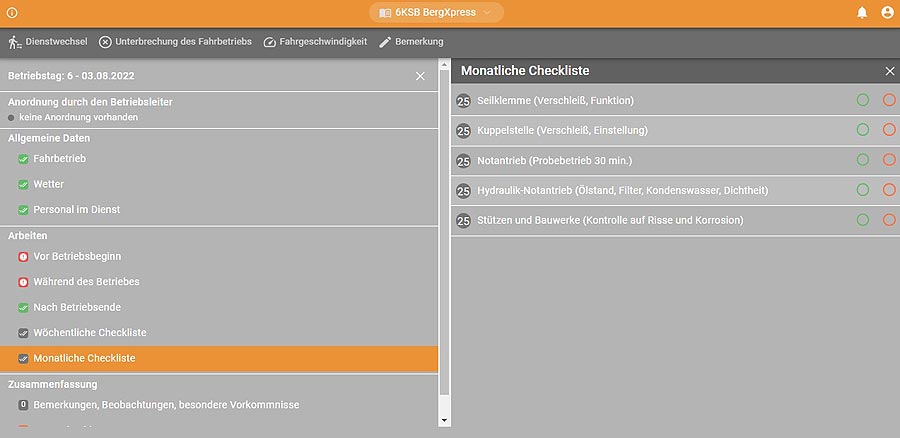Set Stützen und Bauwerke red status circle
900x438 pixels.
(x=888, y=220)
